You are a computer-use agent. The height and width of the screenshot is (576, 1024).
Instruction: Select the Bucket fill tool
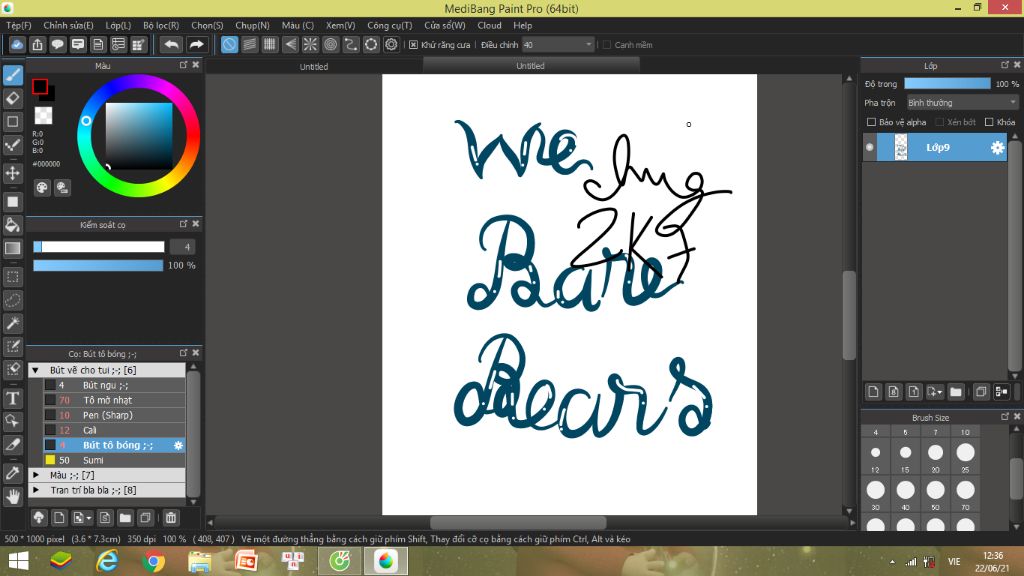coord(12,225)
